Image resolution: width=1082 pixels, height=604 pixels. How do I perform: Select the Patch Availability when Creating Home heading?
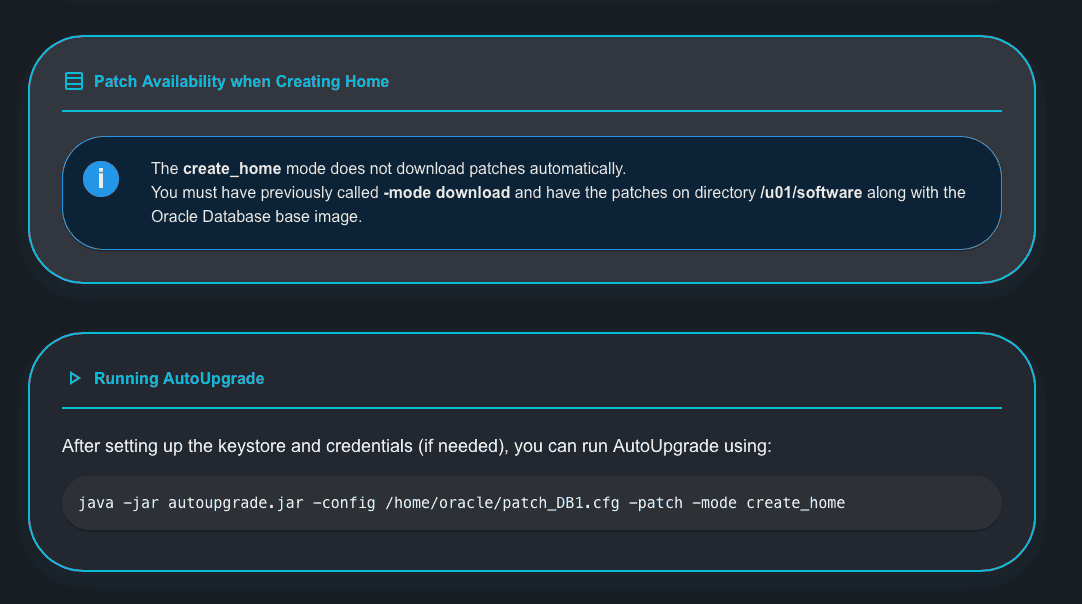pyautogui.click(x=241, y=81)
